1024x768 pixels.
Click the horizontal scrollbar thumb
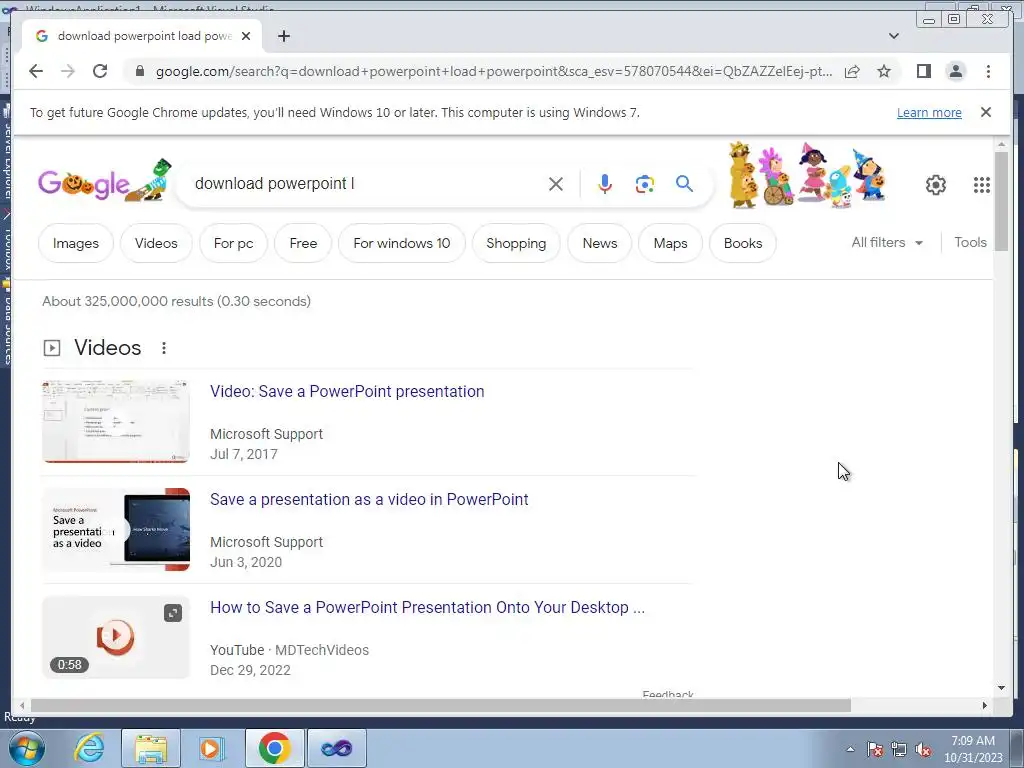pyautogui.click(x=441, y=705)
